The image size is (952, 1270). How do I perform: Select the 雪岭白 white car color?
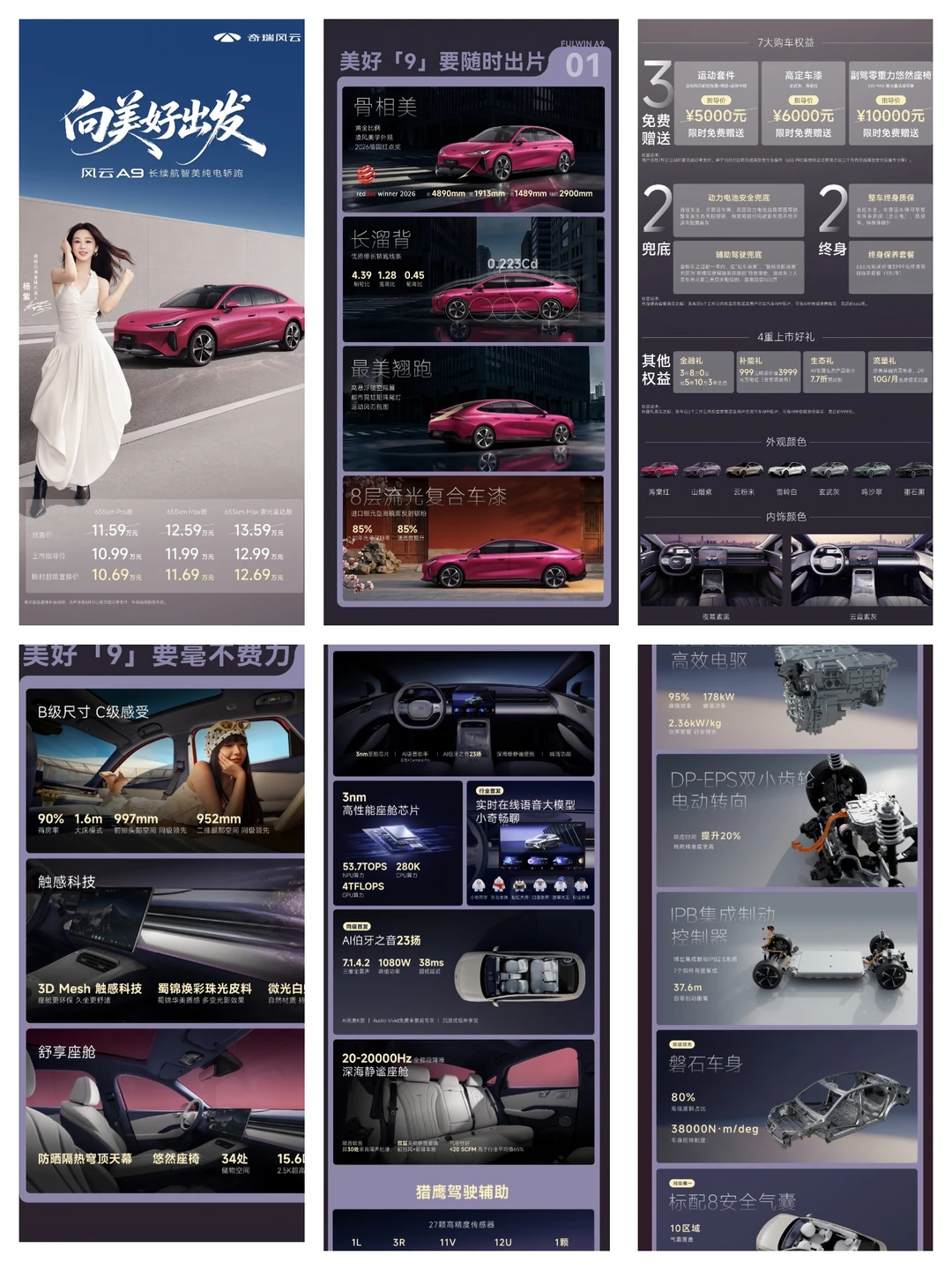pos(786,469)
